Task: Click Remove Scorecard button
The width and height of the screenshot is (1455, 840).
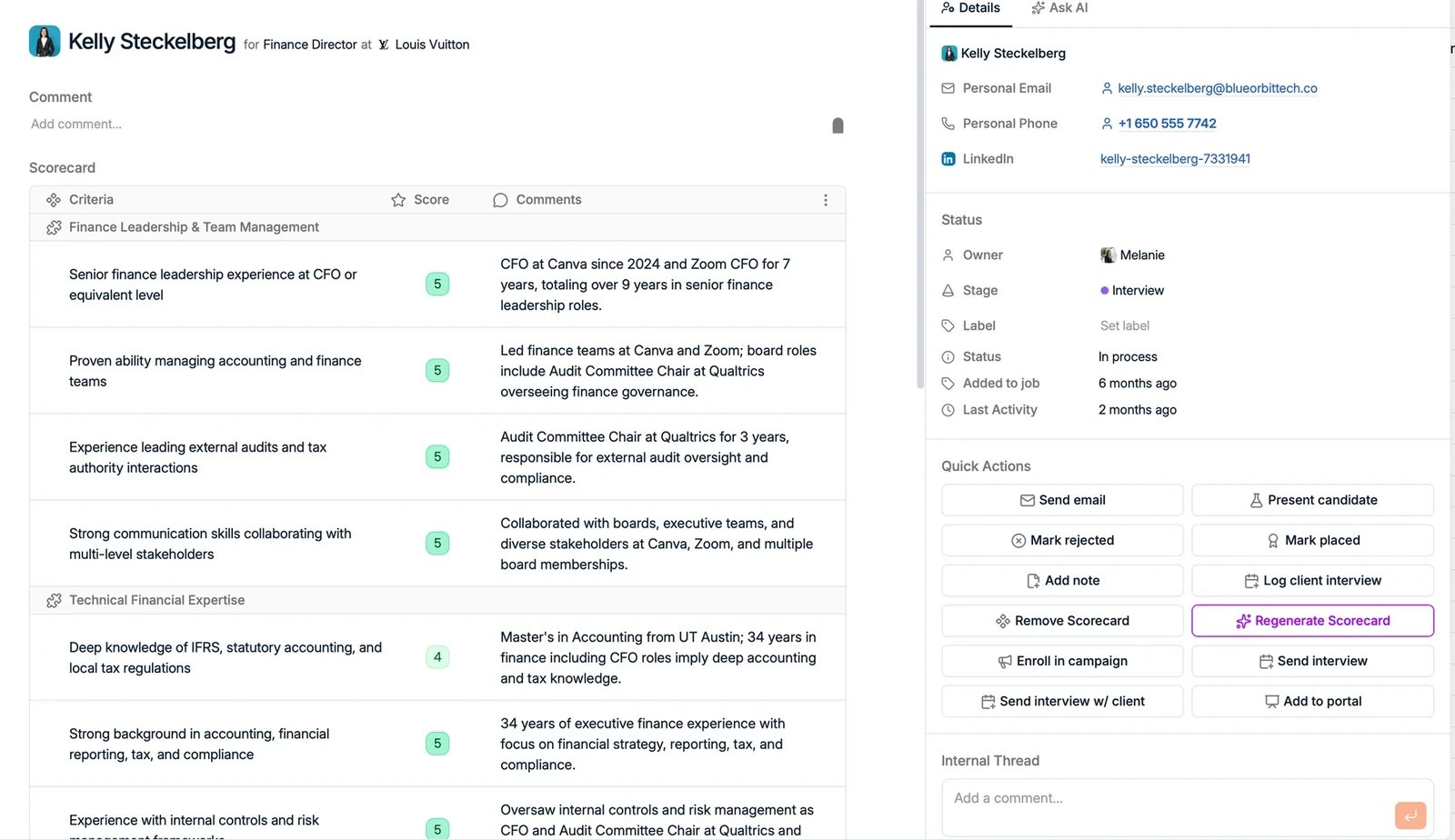Action: [x=1062, y=621]
